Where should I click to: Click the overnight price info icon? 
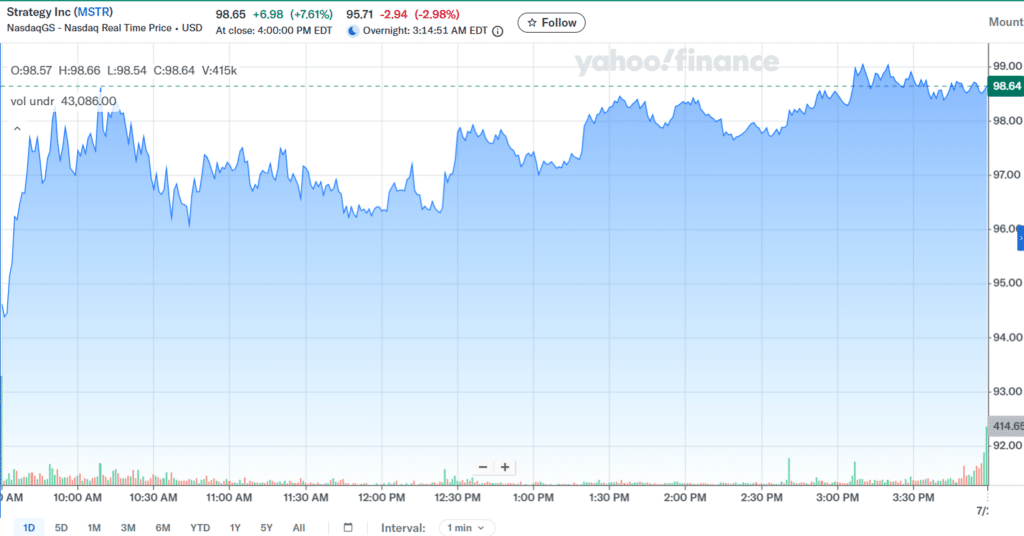498,31
